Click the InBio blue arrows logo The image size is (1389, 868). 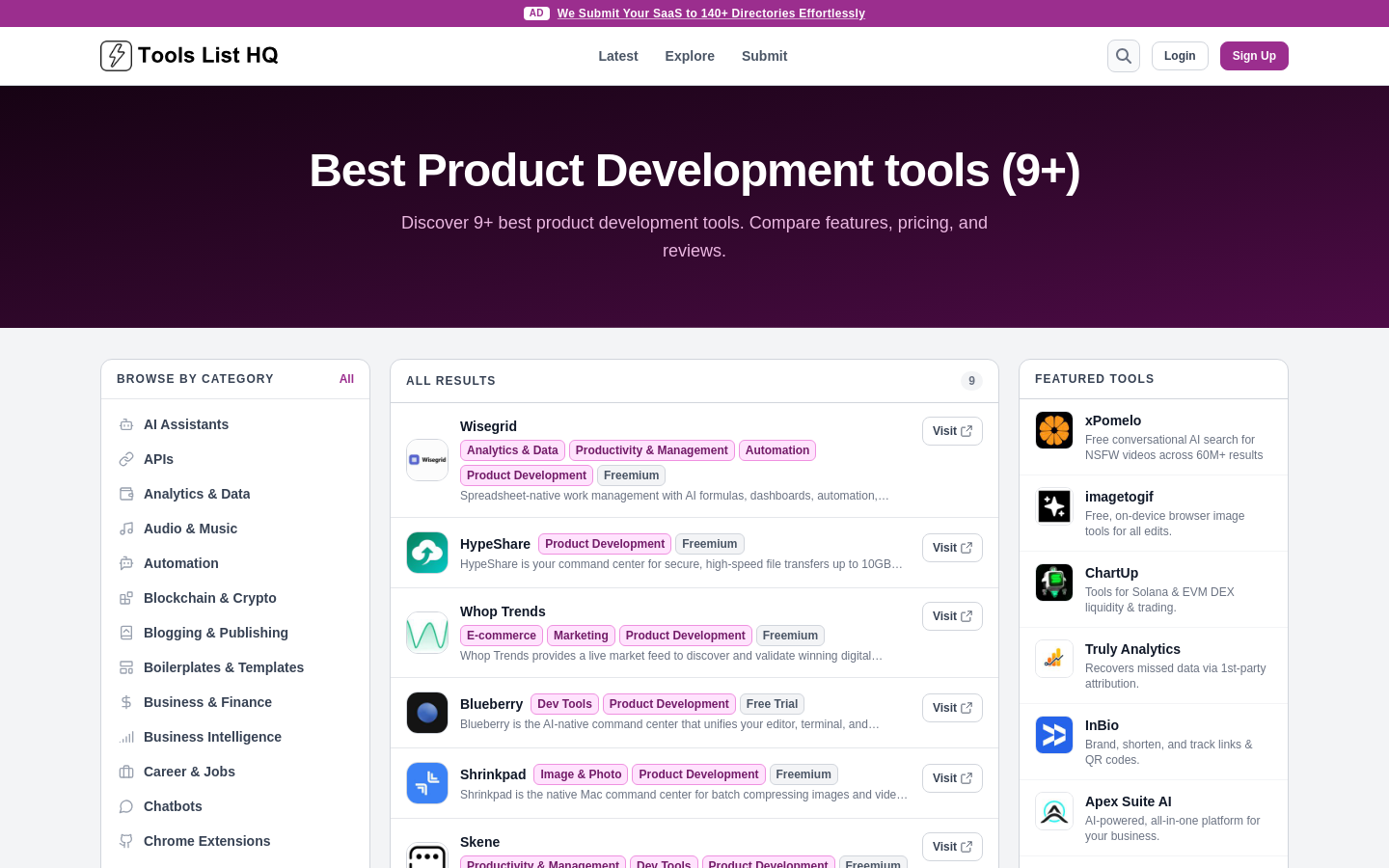pyautogui.click(x=1054, y=735)
